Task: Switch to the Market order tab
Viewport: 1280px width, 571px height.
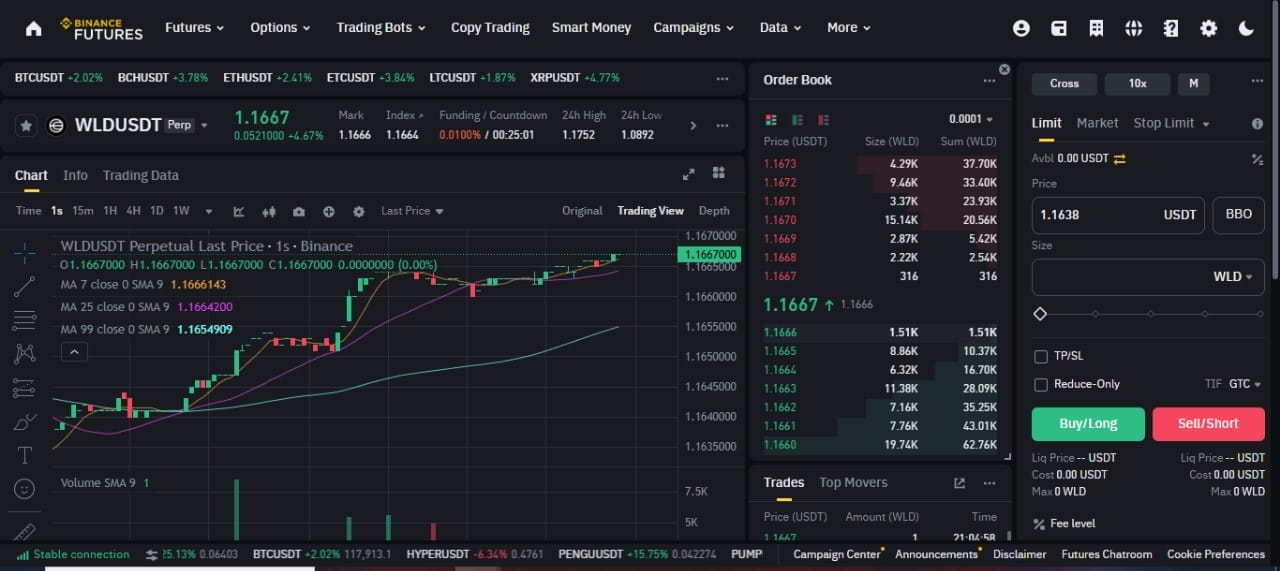Action: (1097, 123)
